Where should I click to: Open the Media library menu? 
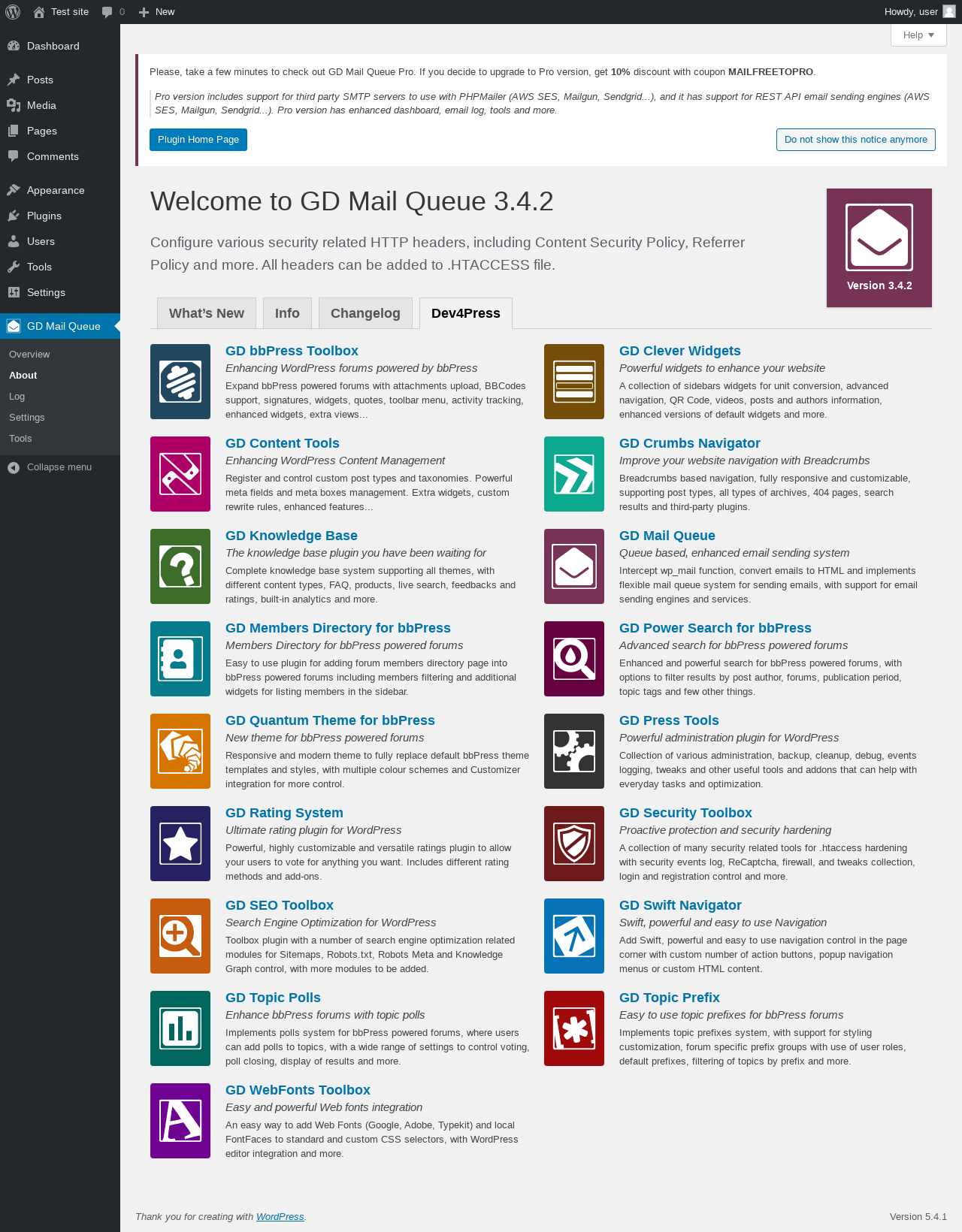[x=60, y=105]
